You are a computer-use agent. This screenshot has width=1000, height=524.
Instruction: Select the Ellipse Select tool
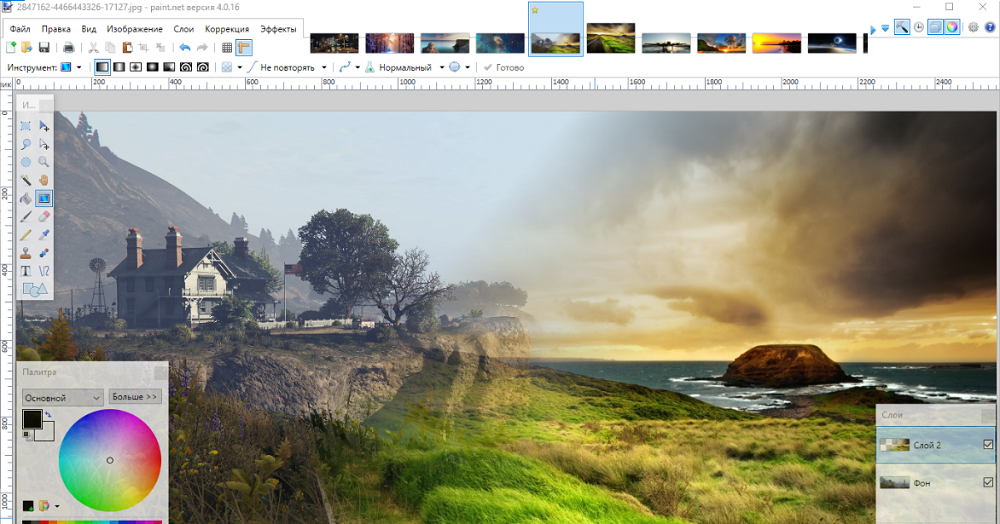[x=26, y=162]
